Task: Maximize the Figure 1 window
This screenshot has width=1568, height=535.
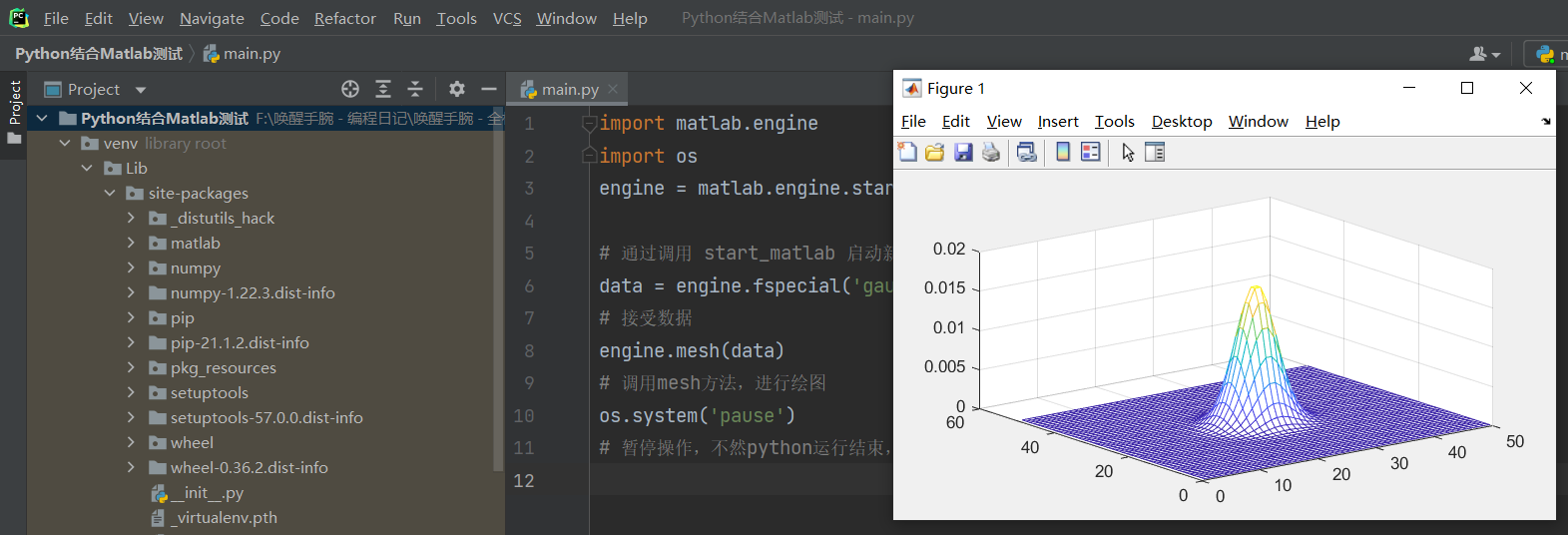Action: pos(1467,88)
